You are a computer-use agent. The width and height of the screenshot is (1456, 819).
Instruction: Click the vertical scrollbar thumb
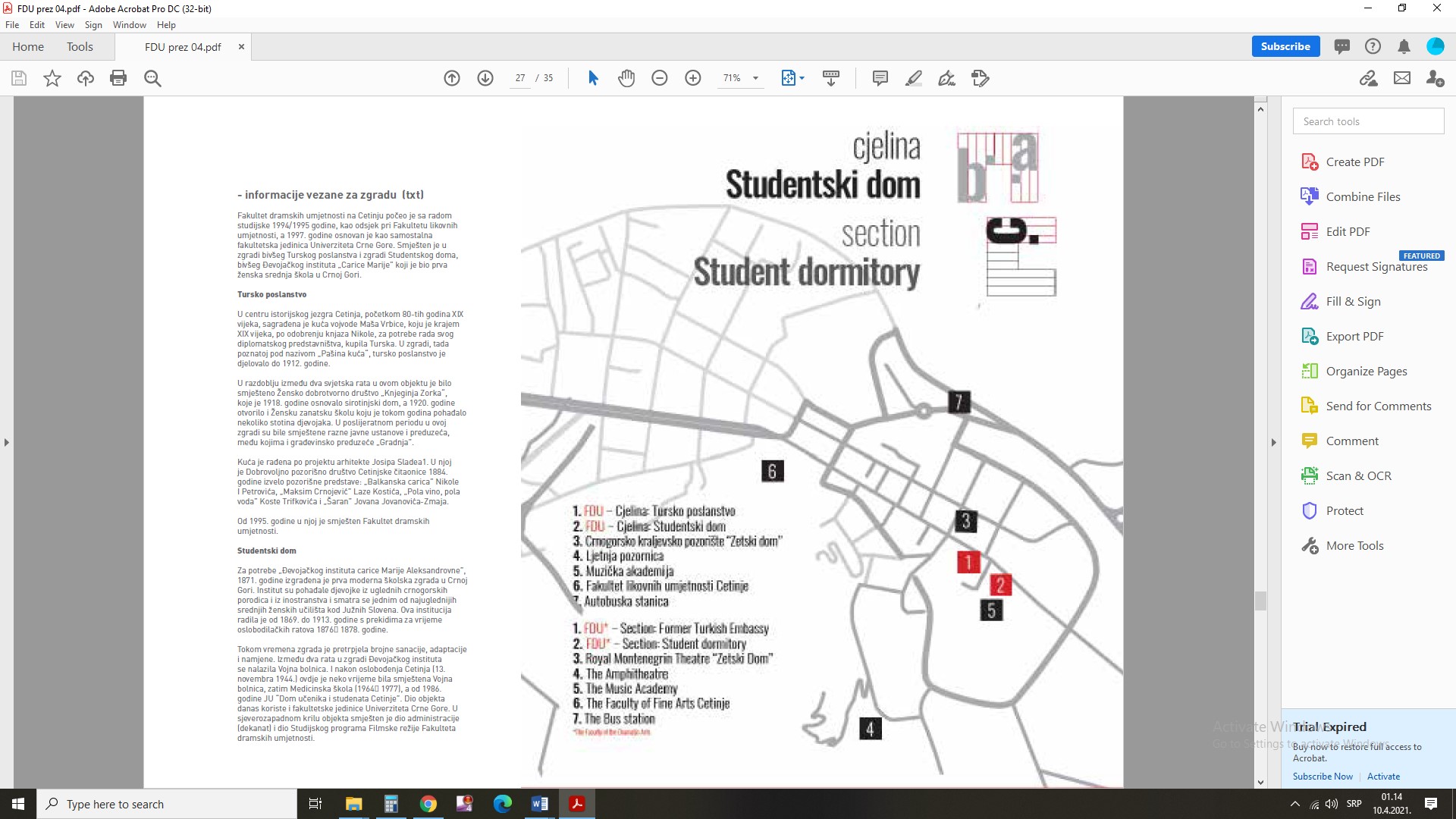pos(1260,601)
